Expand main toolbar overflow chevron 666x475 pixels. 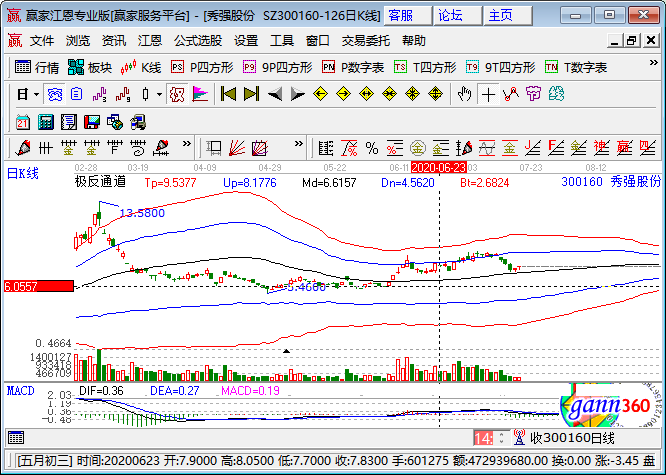click(654, 63)
